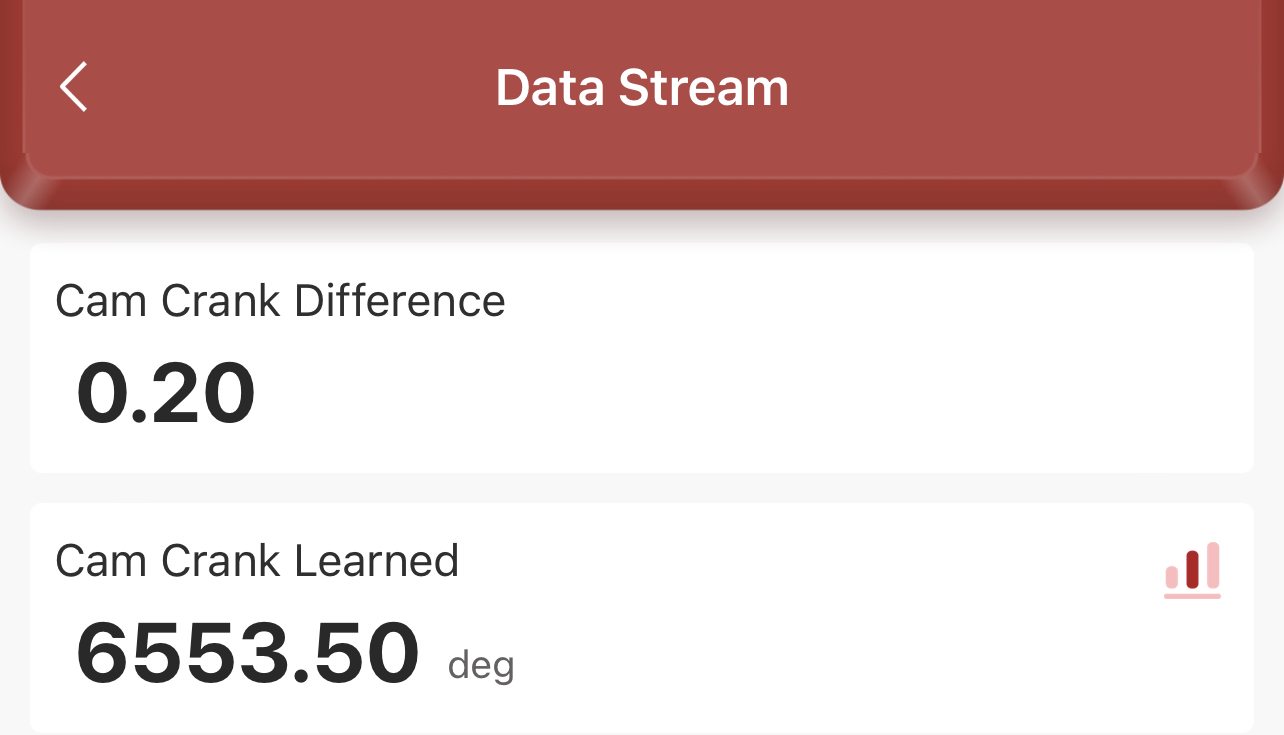Tap gray gap between the two data cards
This screenshot has width=1284, height=735.
tap(642, 488)
